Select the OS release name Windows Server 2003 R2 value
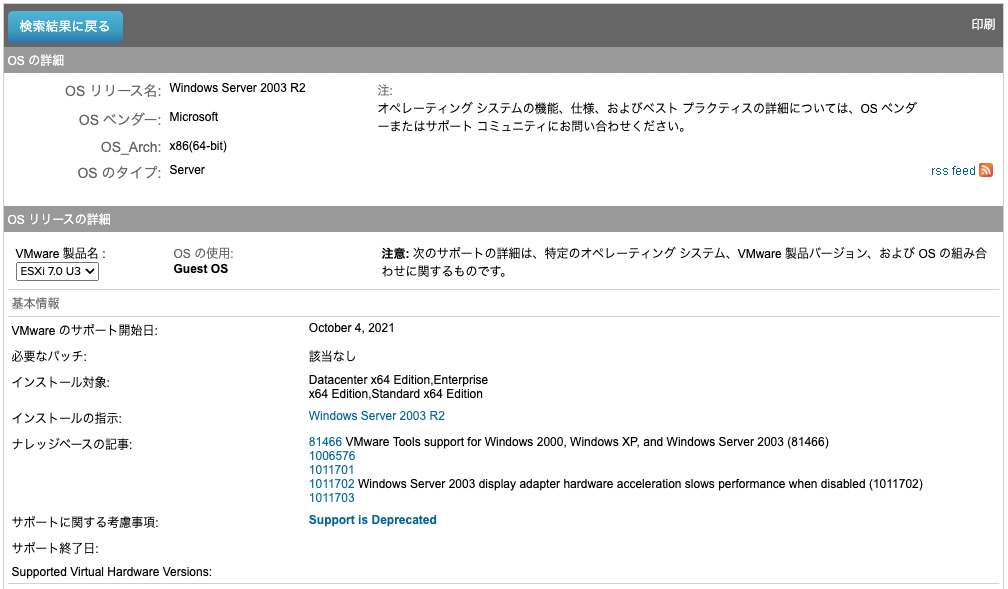The height and width of the screenshot is (589, 1008). pos(237,88)
